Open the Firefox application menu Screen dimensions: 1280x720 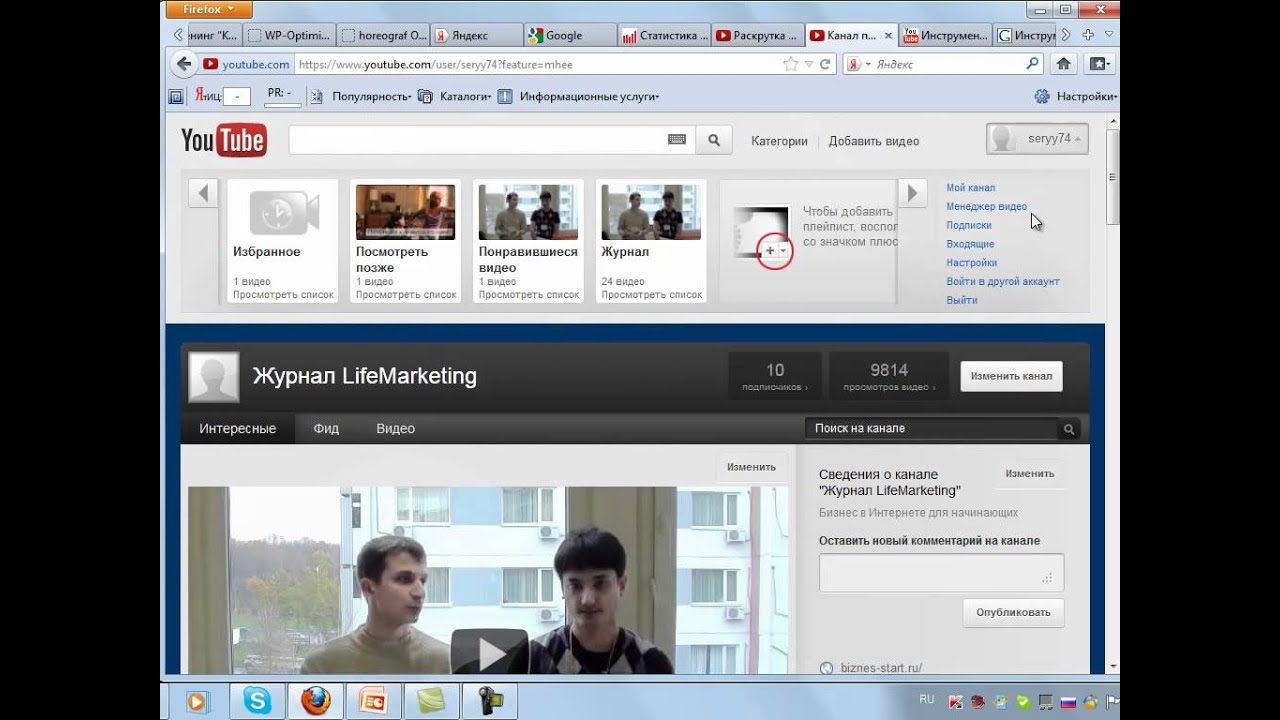tap(208, 9)
